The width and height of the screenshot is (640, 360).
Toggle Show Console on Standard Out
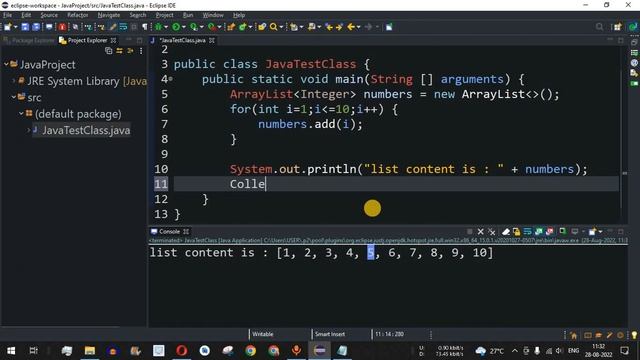538,232
